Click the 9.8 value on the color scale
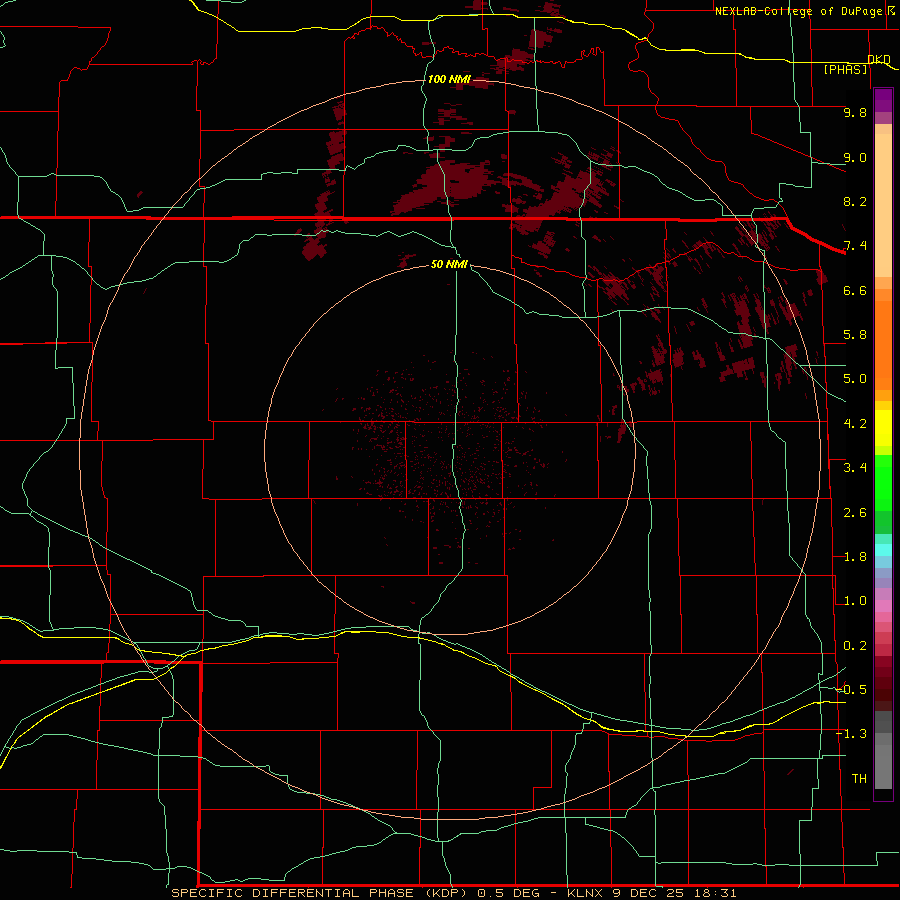This screenshot has width=900, height=900. click(x=855, y=112)
